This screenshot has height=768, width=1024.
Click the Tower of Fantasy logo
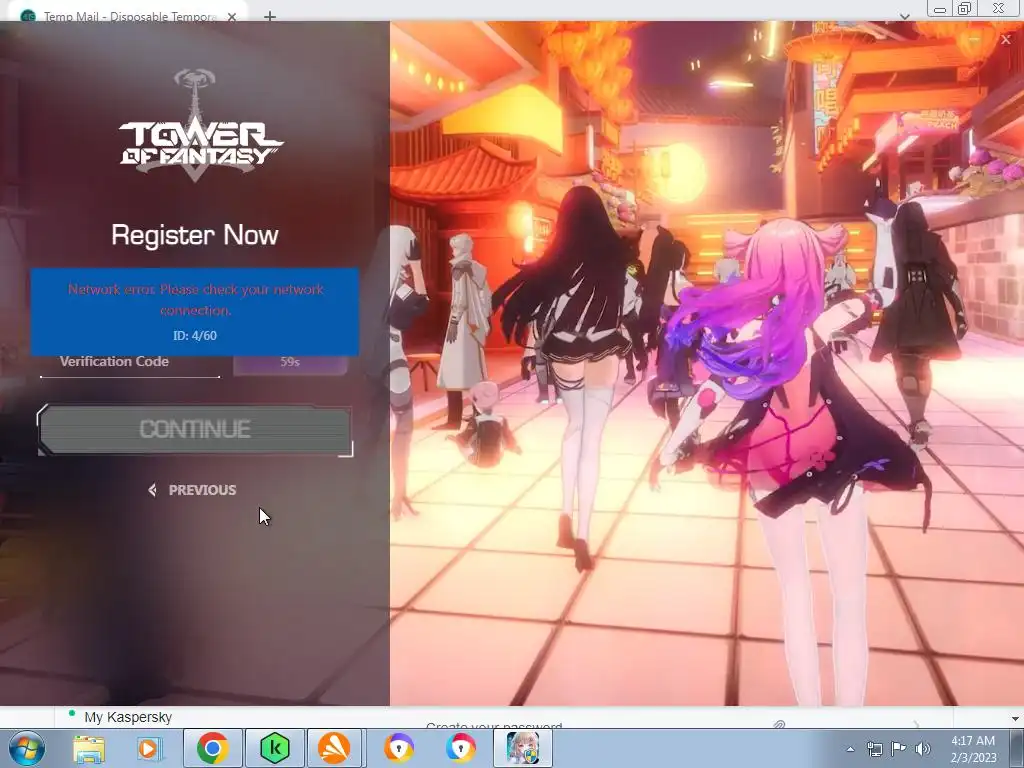click(x=200, y=127)
